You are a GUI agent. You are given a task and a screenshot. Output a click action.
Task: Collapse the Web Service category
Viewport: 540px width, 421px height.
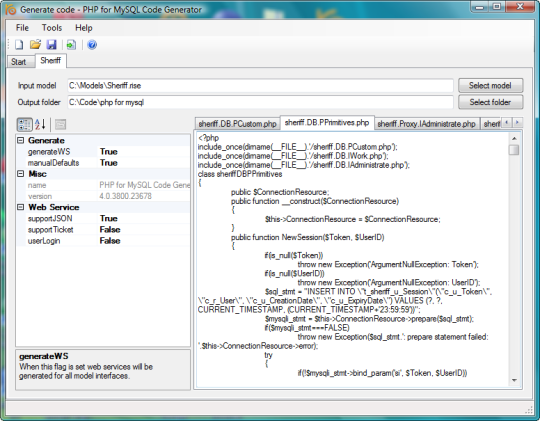(21, 207)
